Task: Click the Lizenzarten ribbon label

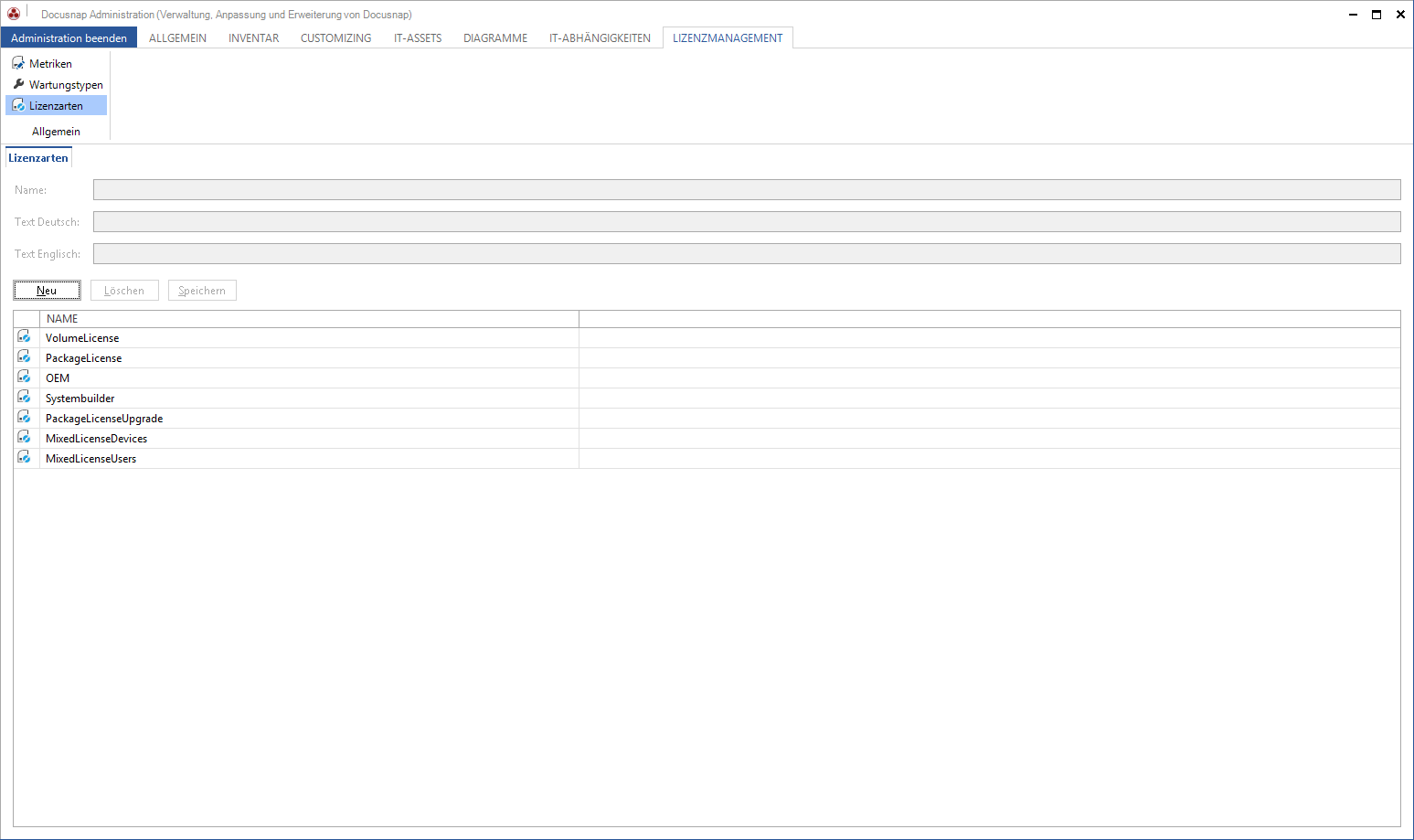Action: (x=56, y=105)
